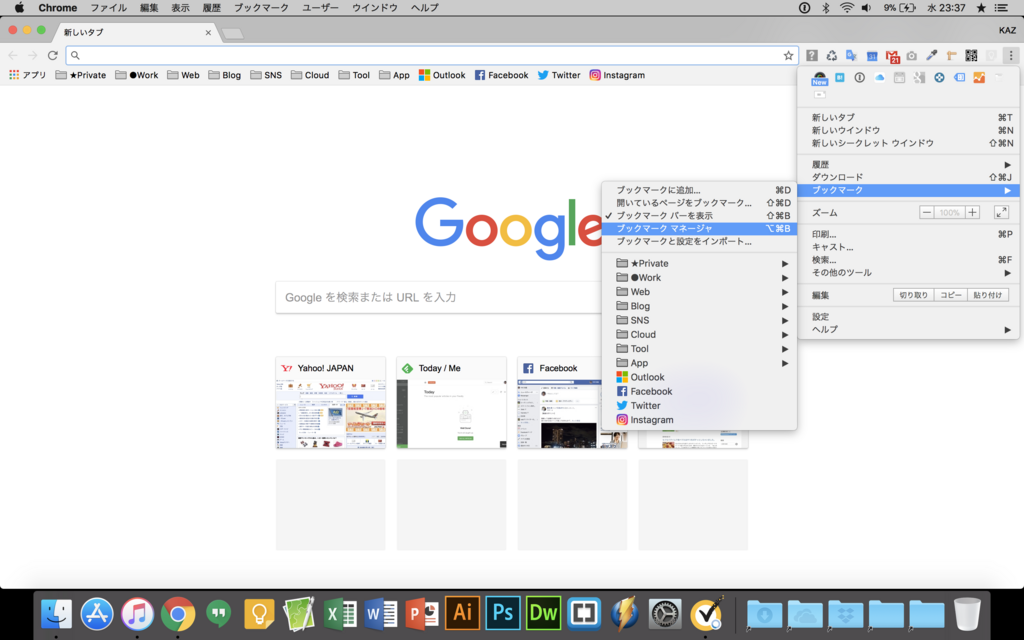1024x640 pixels.
Task: Expand the SNS folder in bookmark submenu
Action: click(x=699, y=320)
